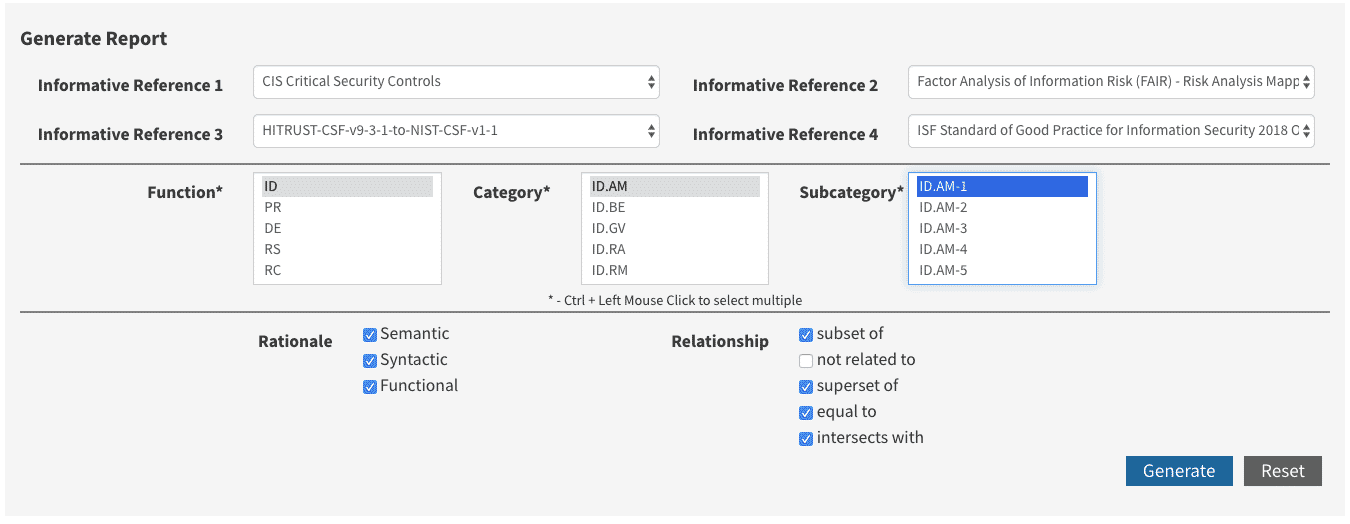Select ID in the Function list
Viewport: 1350px width, 524px height.
pyautogui.click(x=347, y=186)
